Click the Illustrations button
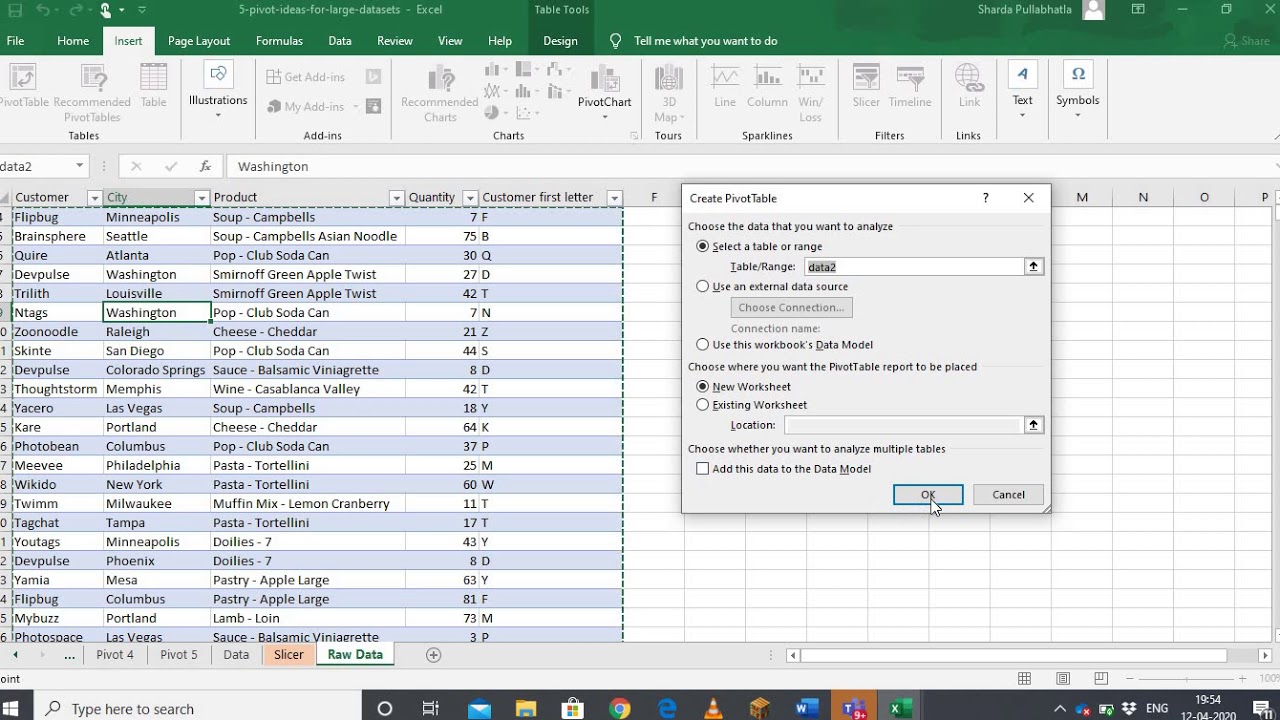1280x720 pixels. [217, 90]
